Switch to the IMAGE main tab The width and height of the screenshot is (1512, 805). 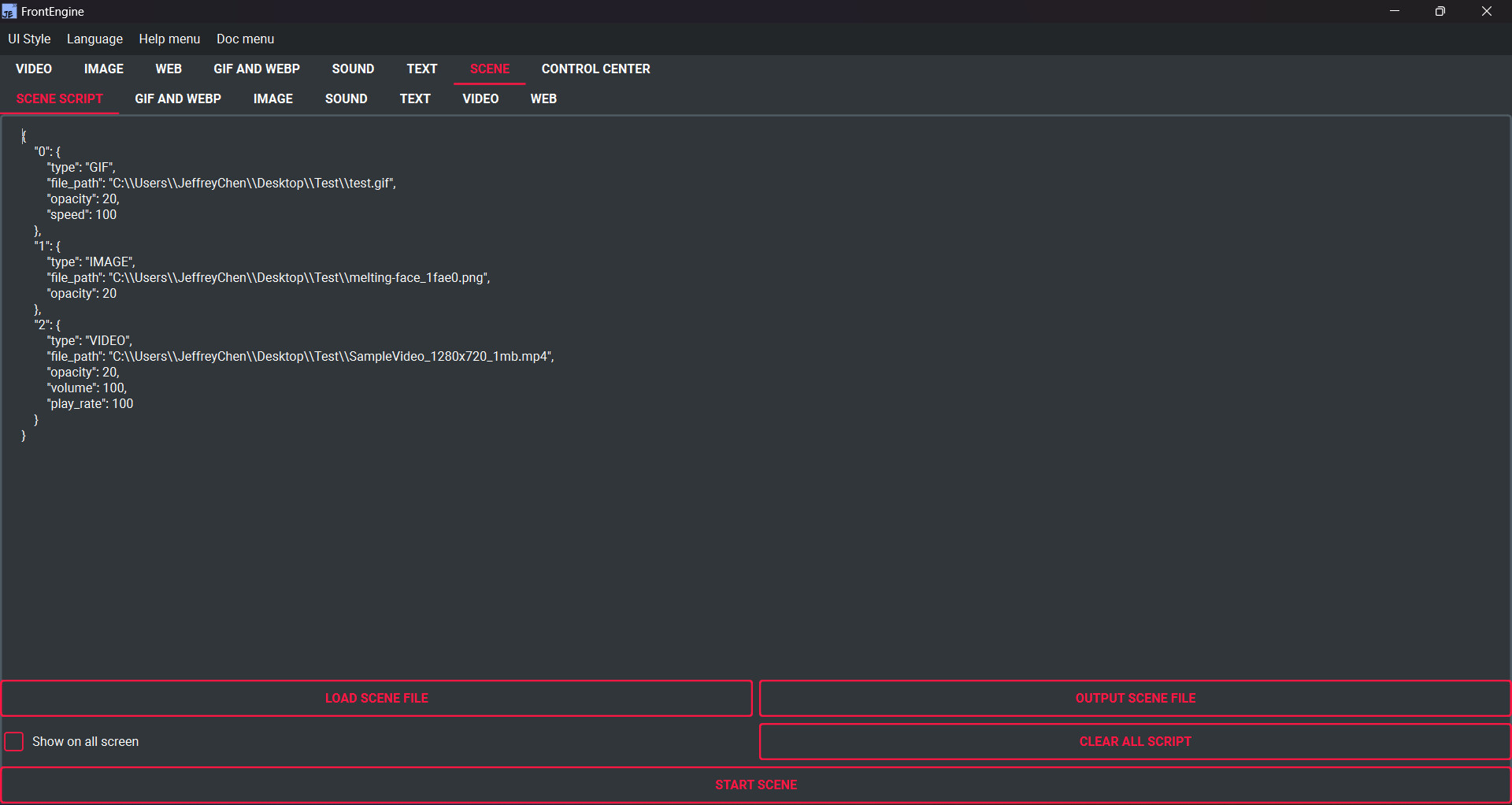tap(103, 69)
